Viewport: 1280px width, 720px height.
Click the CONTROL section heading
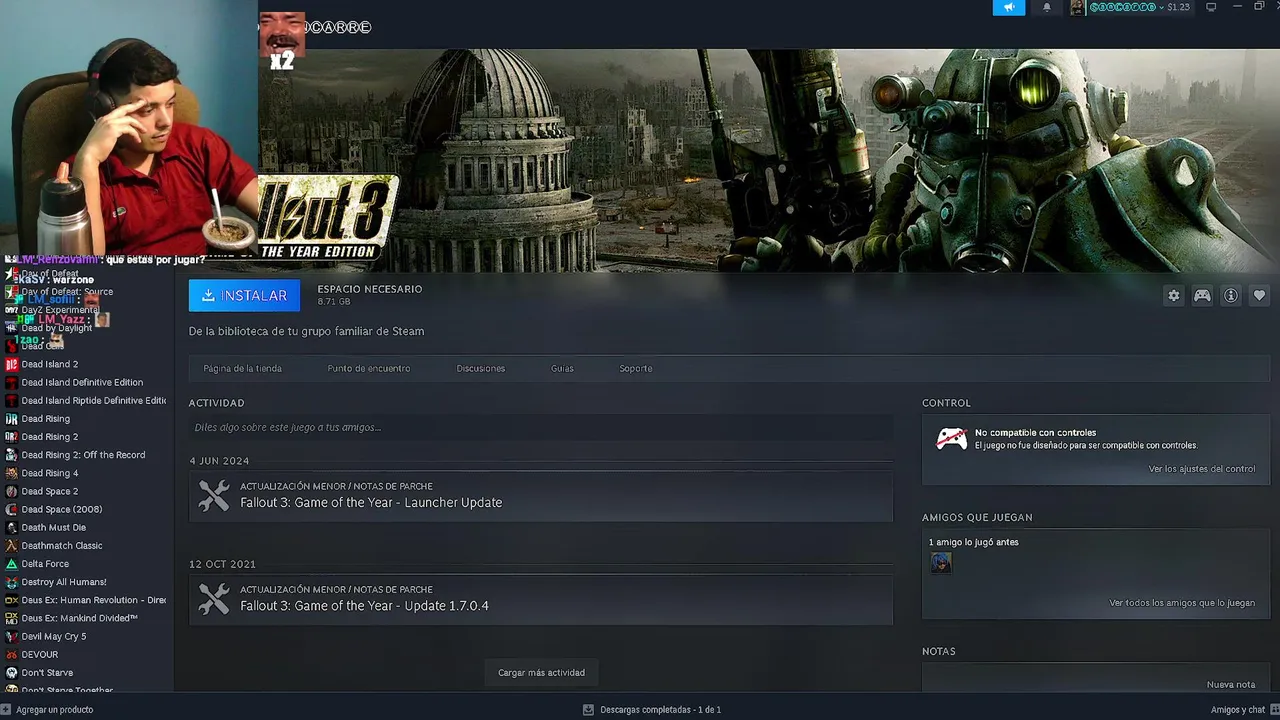(946, 403)
